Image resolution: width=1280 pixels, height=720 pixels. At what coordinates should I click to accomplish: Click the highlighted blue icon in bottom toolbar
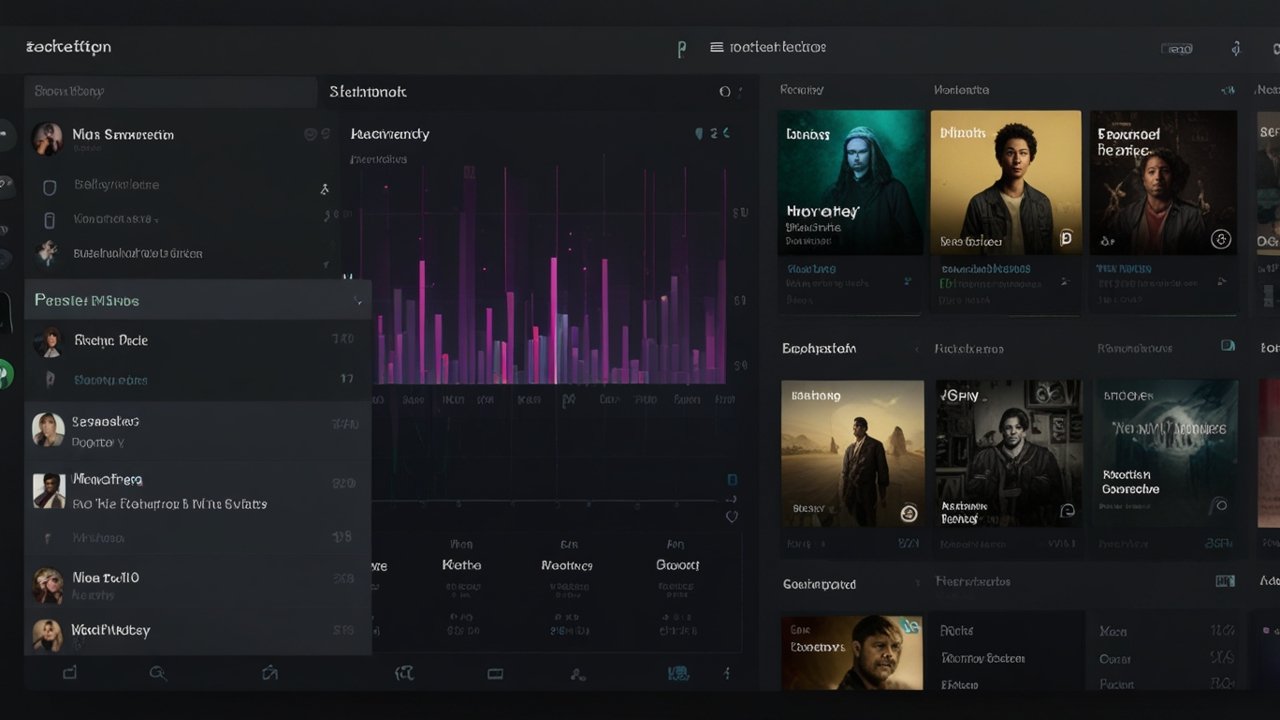677,674
